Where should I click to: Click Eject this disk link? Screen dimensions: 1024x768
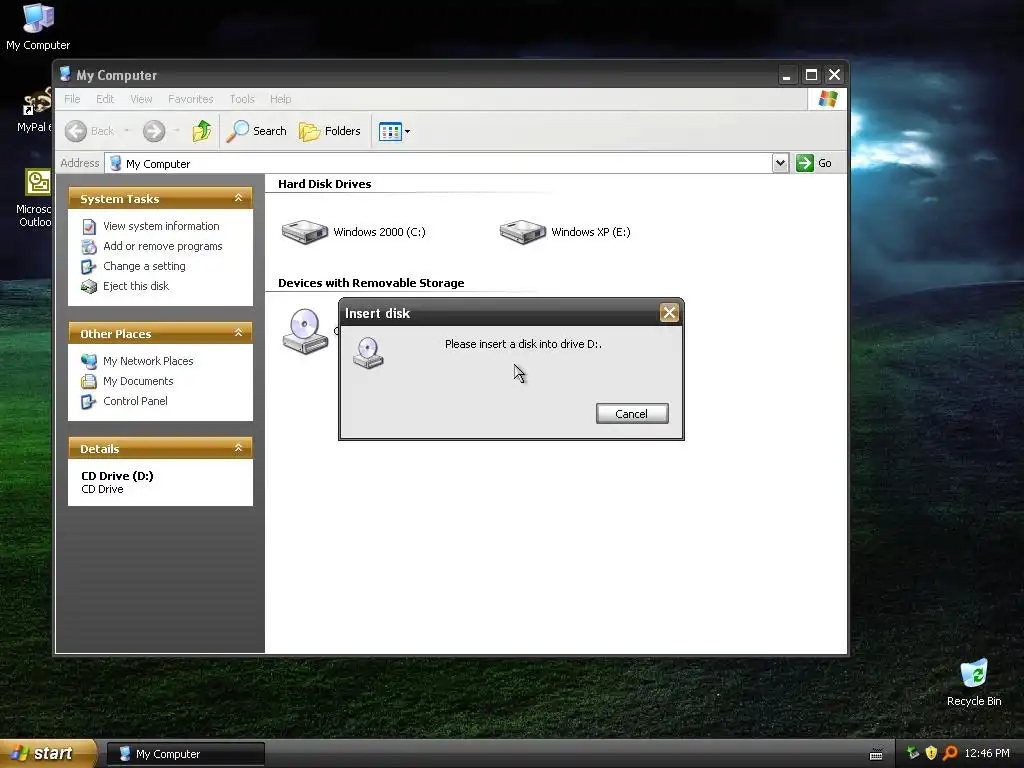(x=136, y=286)
